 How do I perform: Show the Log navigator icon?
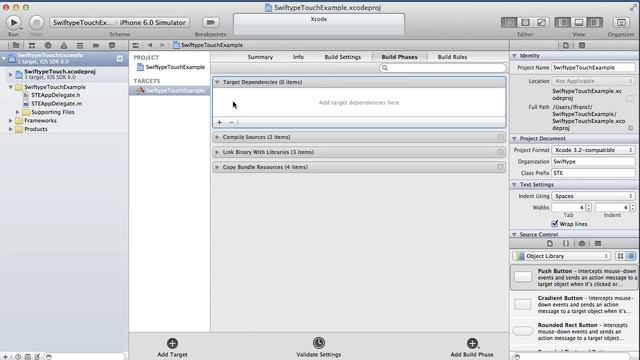pos(112,45)
